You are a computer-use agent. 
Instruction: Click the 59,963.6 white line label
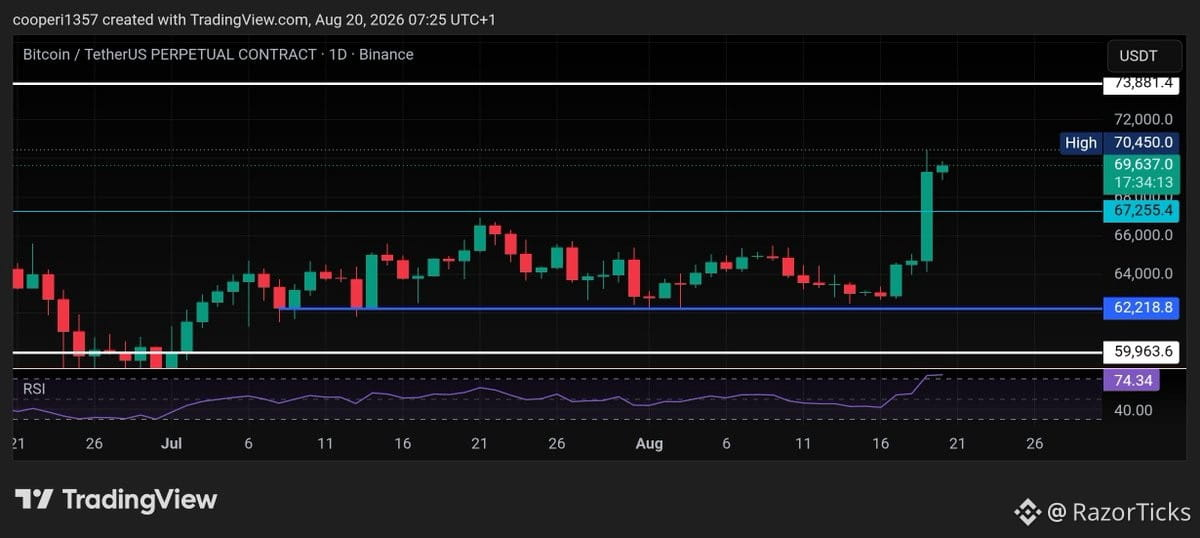pos(1141,352)
